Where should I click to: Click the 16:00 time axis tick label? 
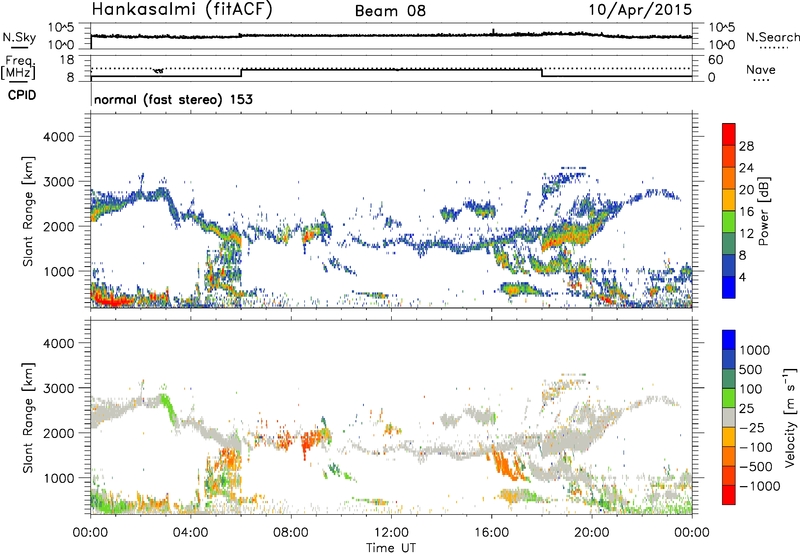pyautogui.click(x=491, y=533)
